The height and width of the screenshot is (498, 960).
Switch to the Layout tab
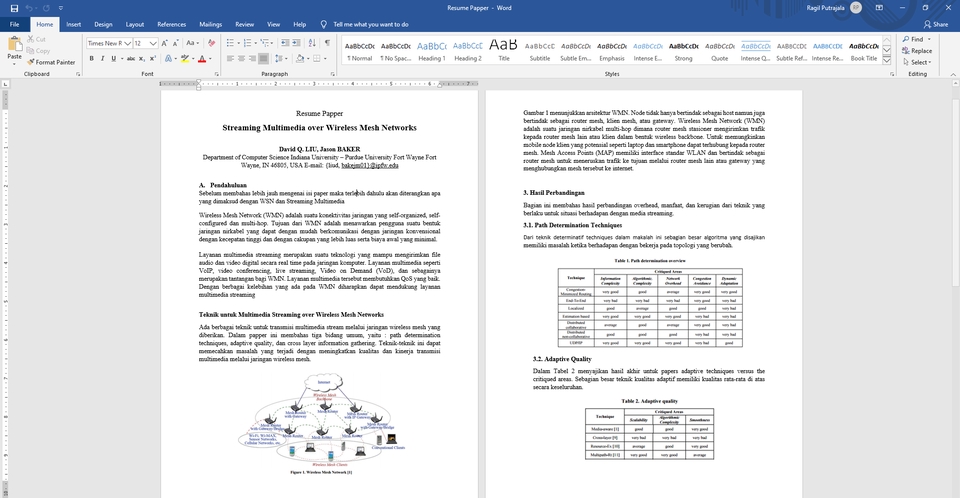[x=135, y=25]
